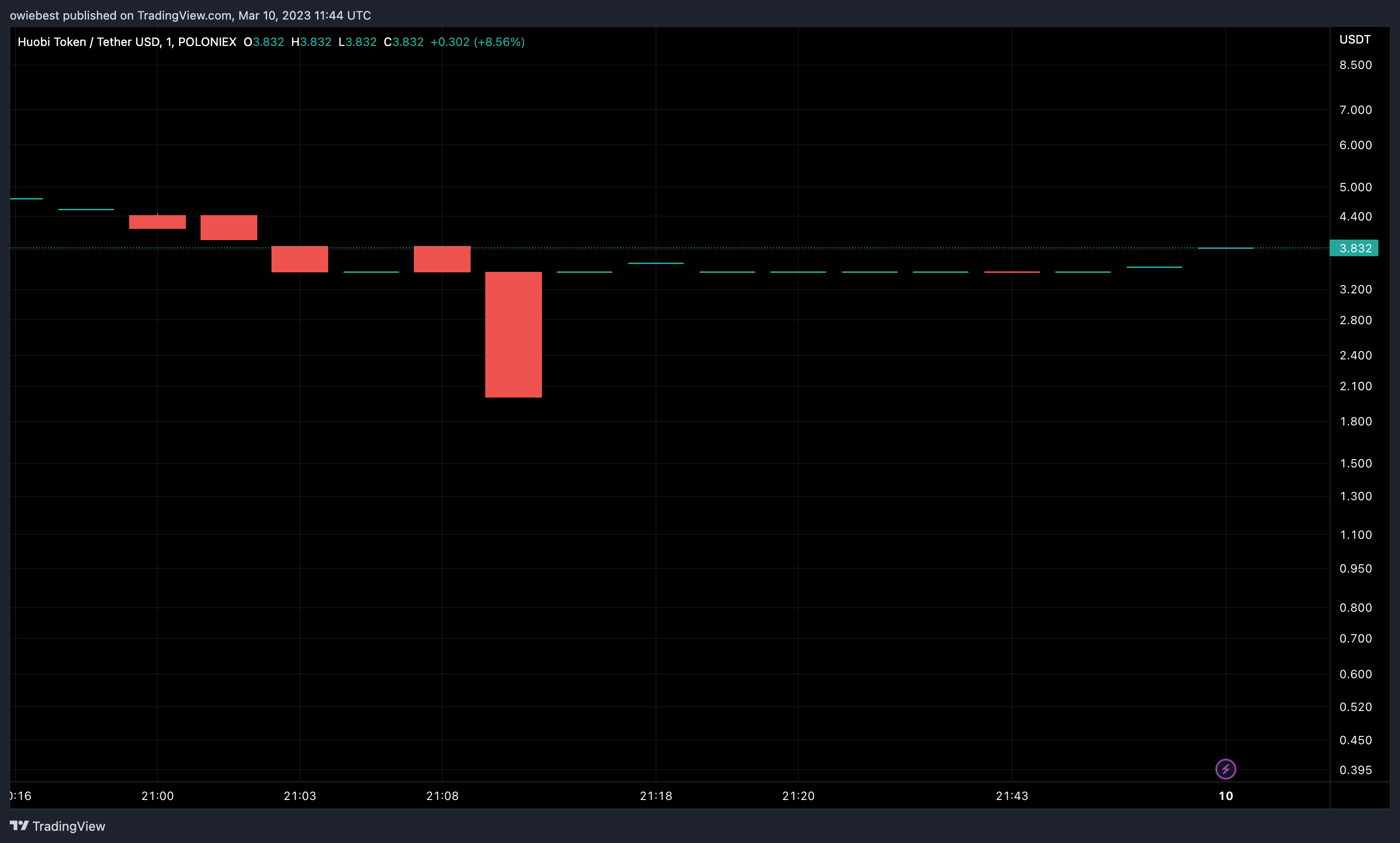Click the purple lightning bolt icon
The image size is (1400, 843).
pos(1225,769)
